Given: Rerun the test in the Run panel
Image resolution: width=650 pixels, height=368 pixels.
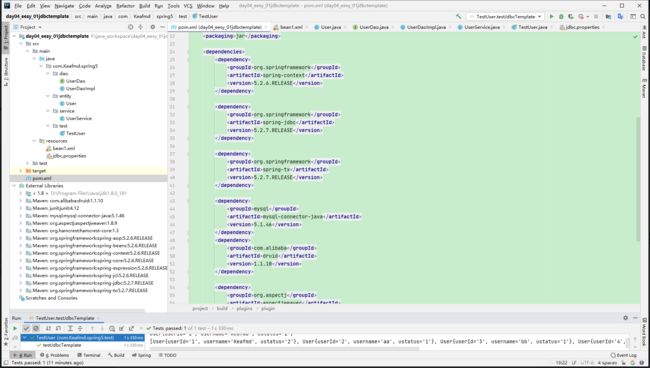Looking at the screenshot, I should click(15, 328).
